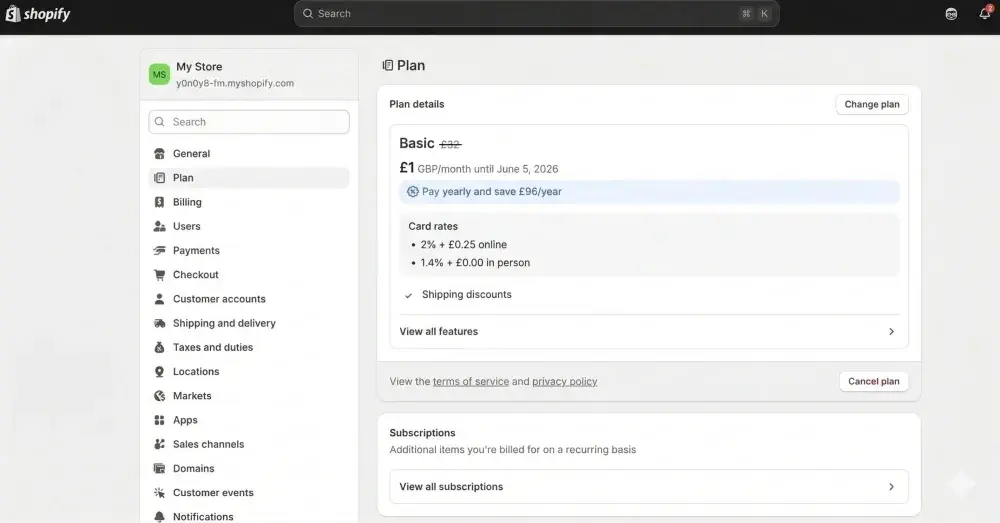Click the Plan page heading icon
The height and width of the screenshot is (523, 1000).
click(387, 65)
